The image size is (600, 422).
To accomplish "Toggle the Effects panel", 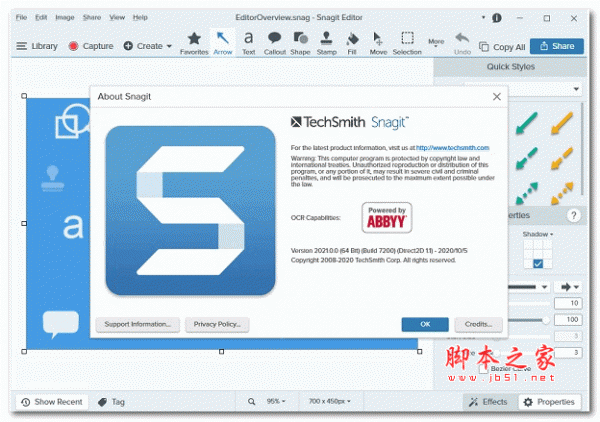I will [488, 402].
